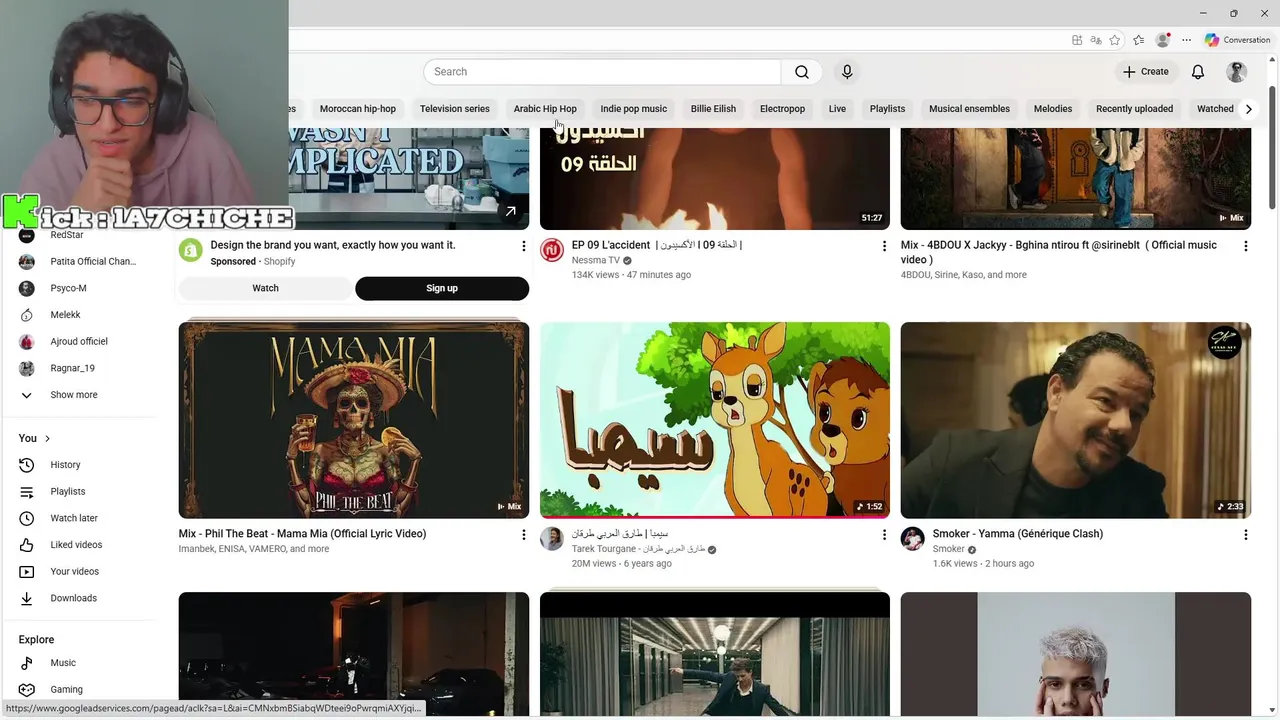
Task: Open Edge browser profile icon
Action: pos(1162,40)
